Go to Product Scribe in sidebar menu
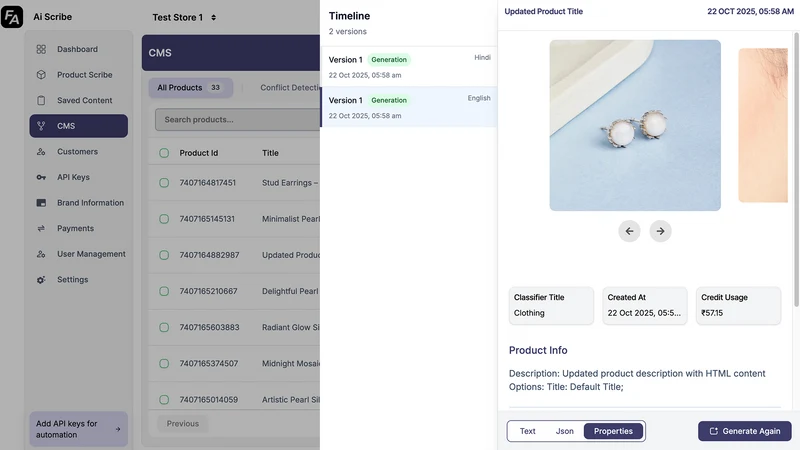The width and height of the screenshot is (800, 450). coord(85,74)
